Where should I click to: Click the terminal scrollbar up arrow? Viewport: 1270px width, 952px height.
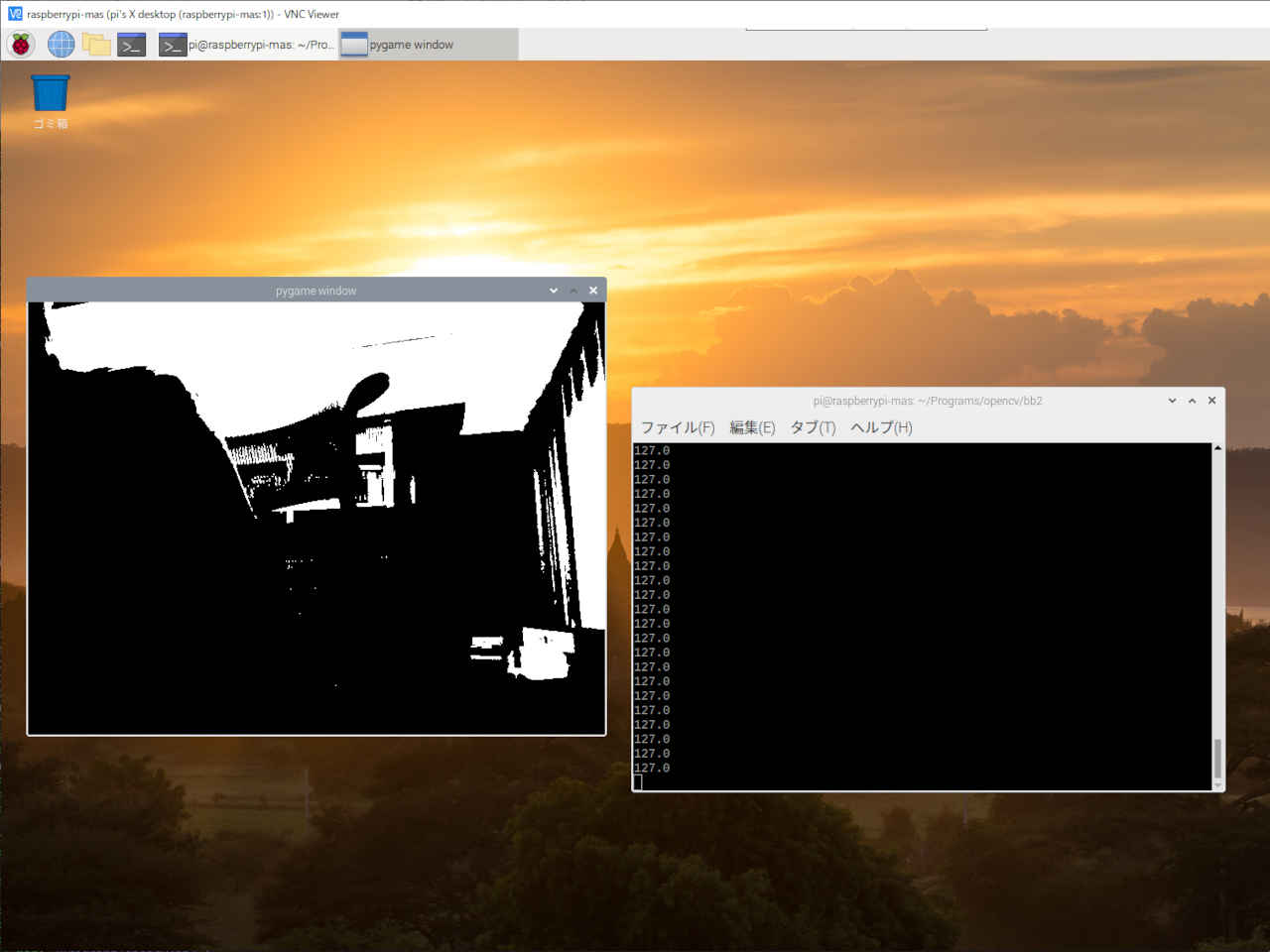pos(1217,448)
